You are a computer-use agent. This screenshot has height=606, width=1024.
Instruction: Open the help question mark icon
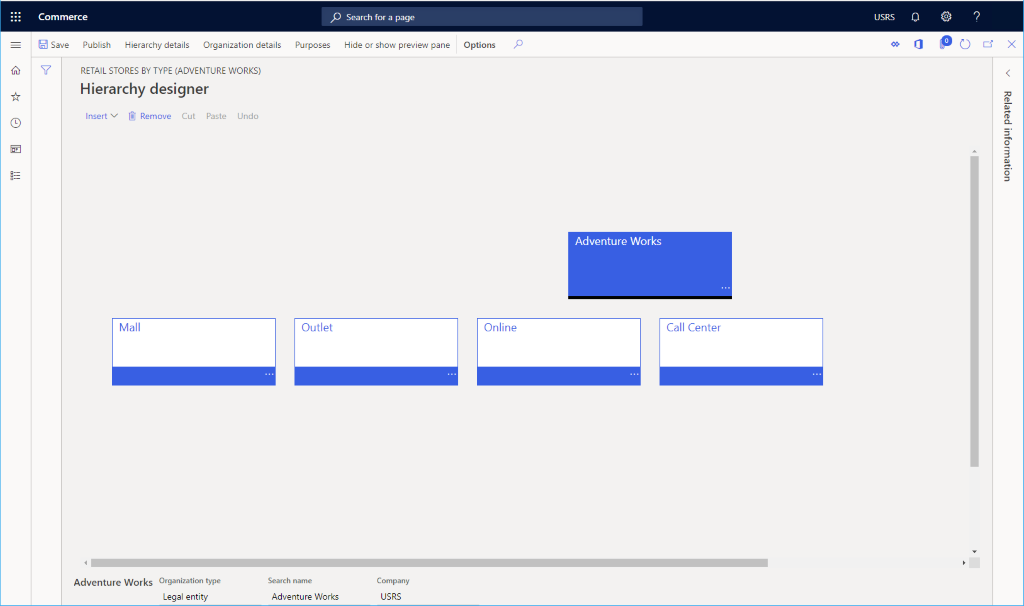pyautogui.click(x=976, y=17)
